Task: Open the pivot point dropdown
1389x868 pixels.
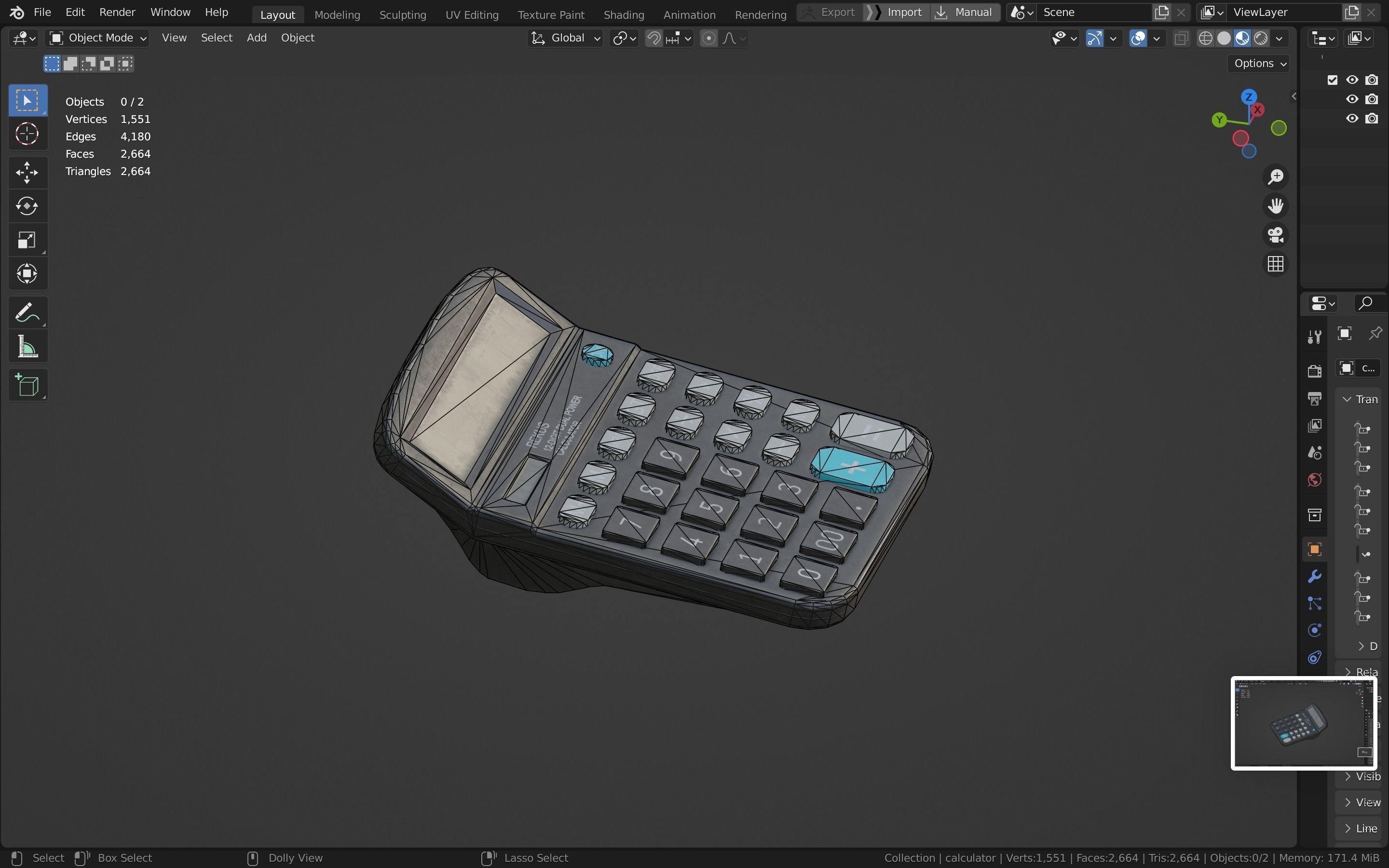Action: tap(624, 39)
